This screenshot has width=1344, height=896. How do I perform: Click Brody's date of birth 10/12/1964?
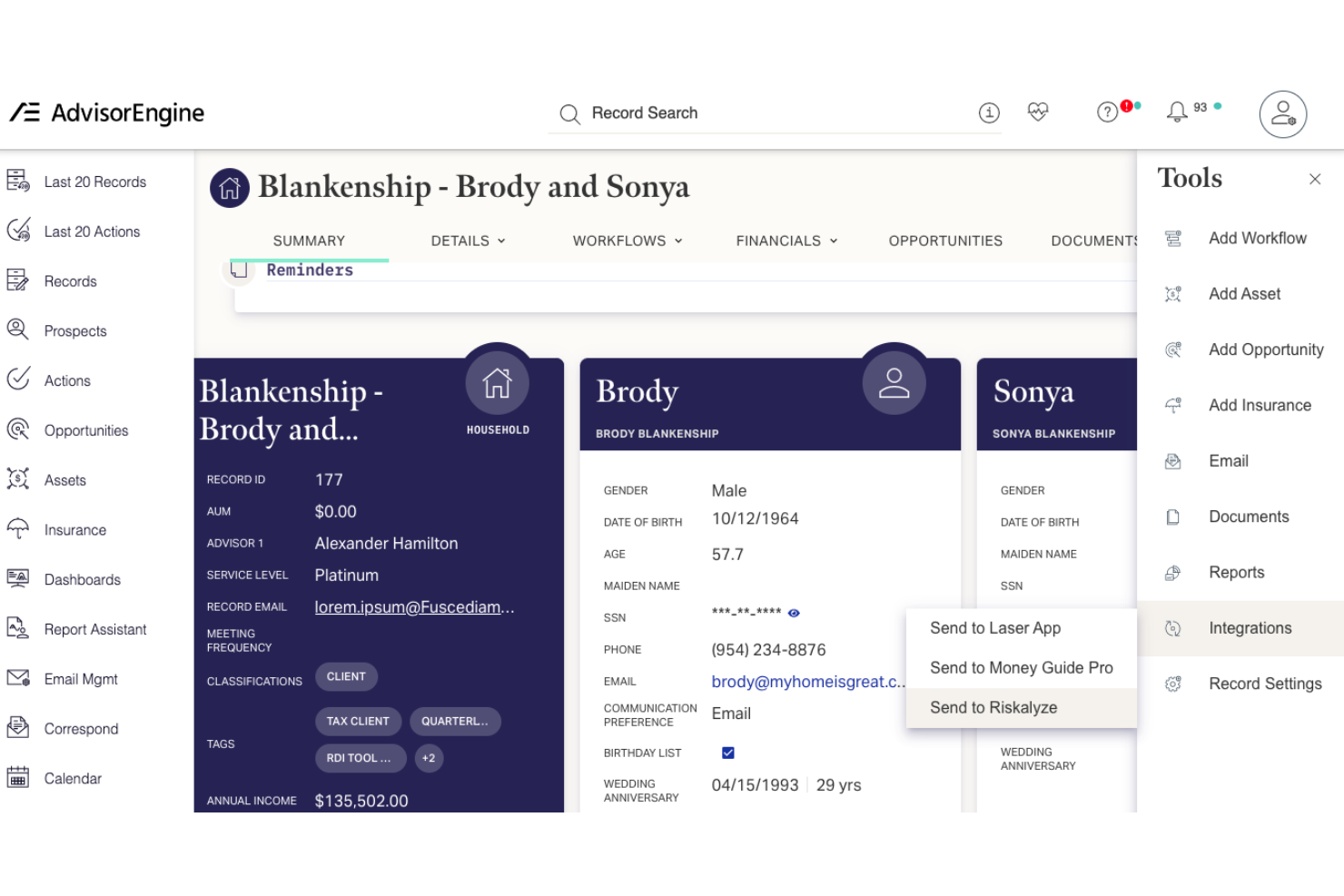pyautogui.click(x=756, y=518)
